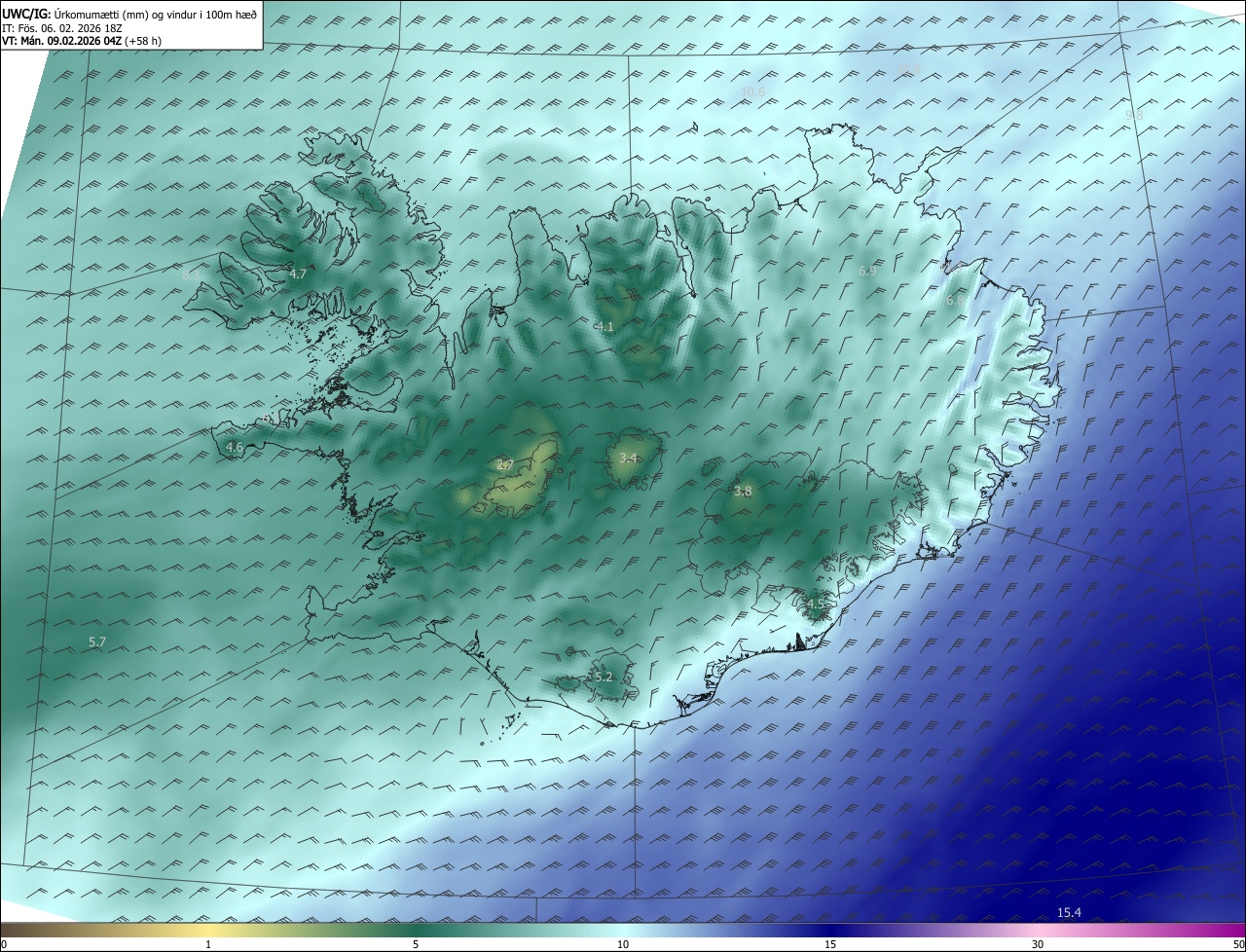Click the 4.5 value label on the map

coord(815,604)
